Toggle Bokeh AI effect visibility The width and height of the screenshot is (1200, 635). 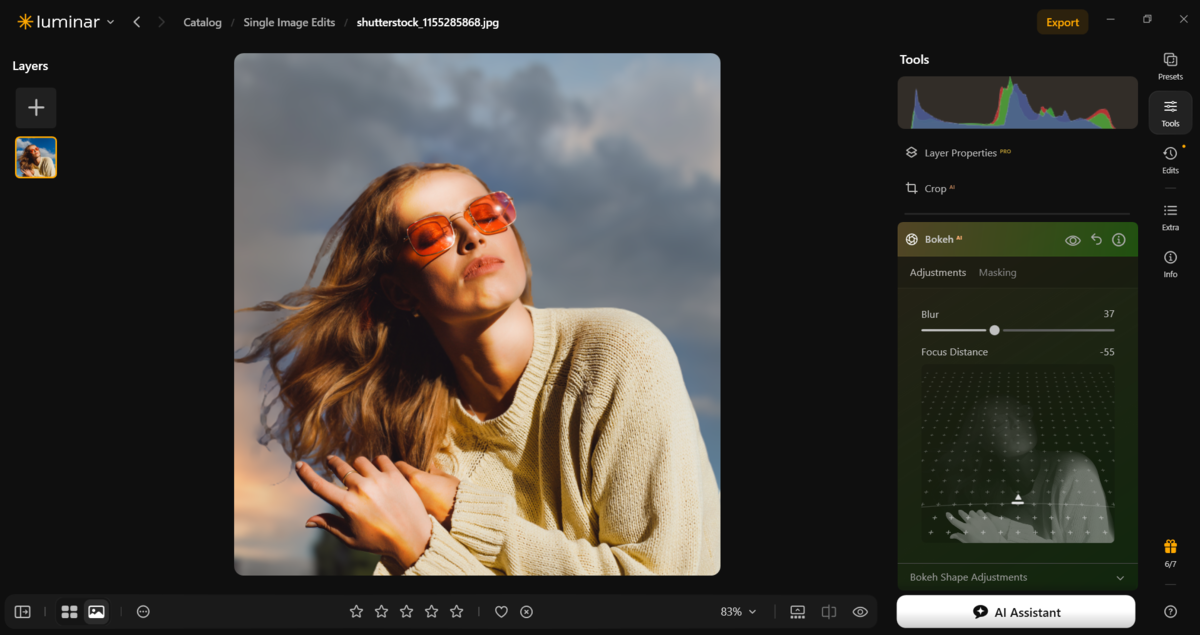coord(1073,240)
